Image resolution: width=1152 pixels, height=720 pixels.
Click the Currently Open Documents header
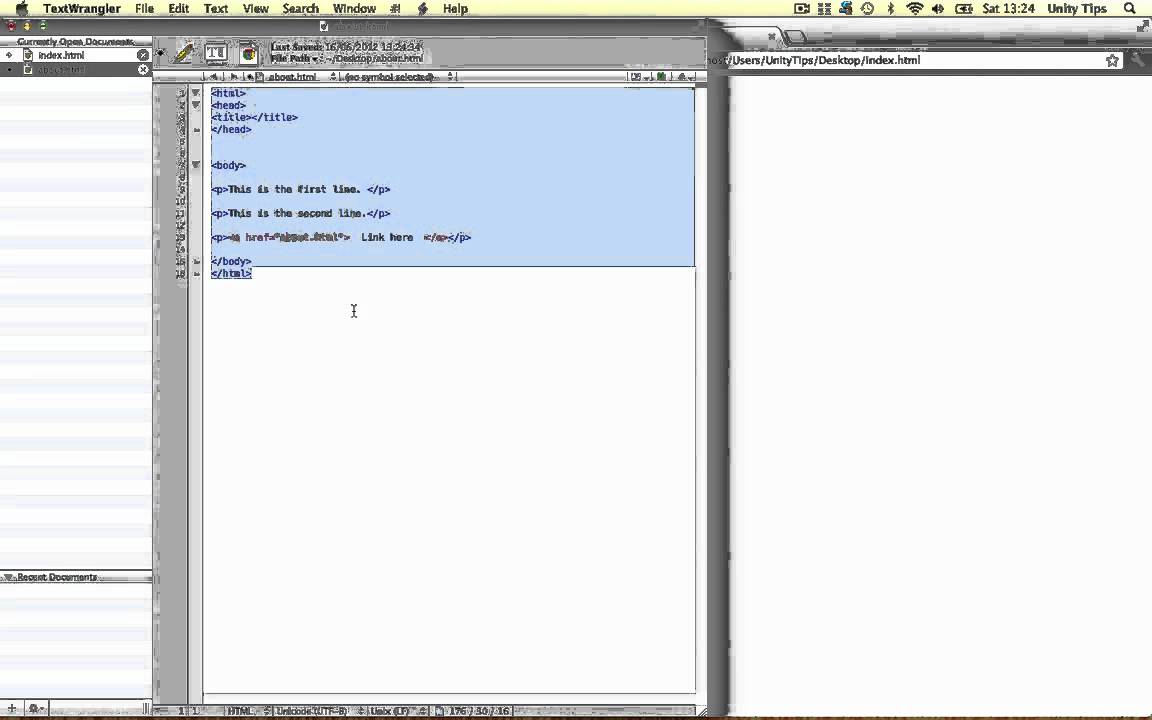click(x=76, y=42)
